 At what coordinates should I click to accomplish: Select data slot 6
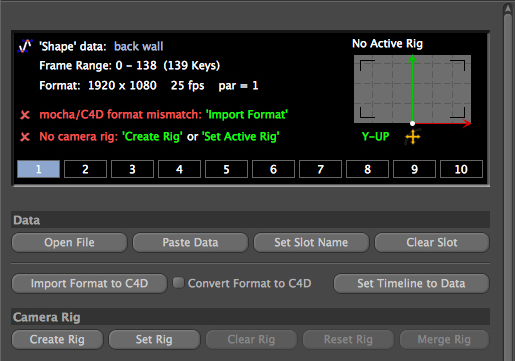[x=273, y=169]
